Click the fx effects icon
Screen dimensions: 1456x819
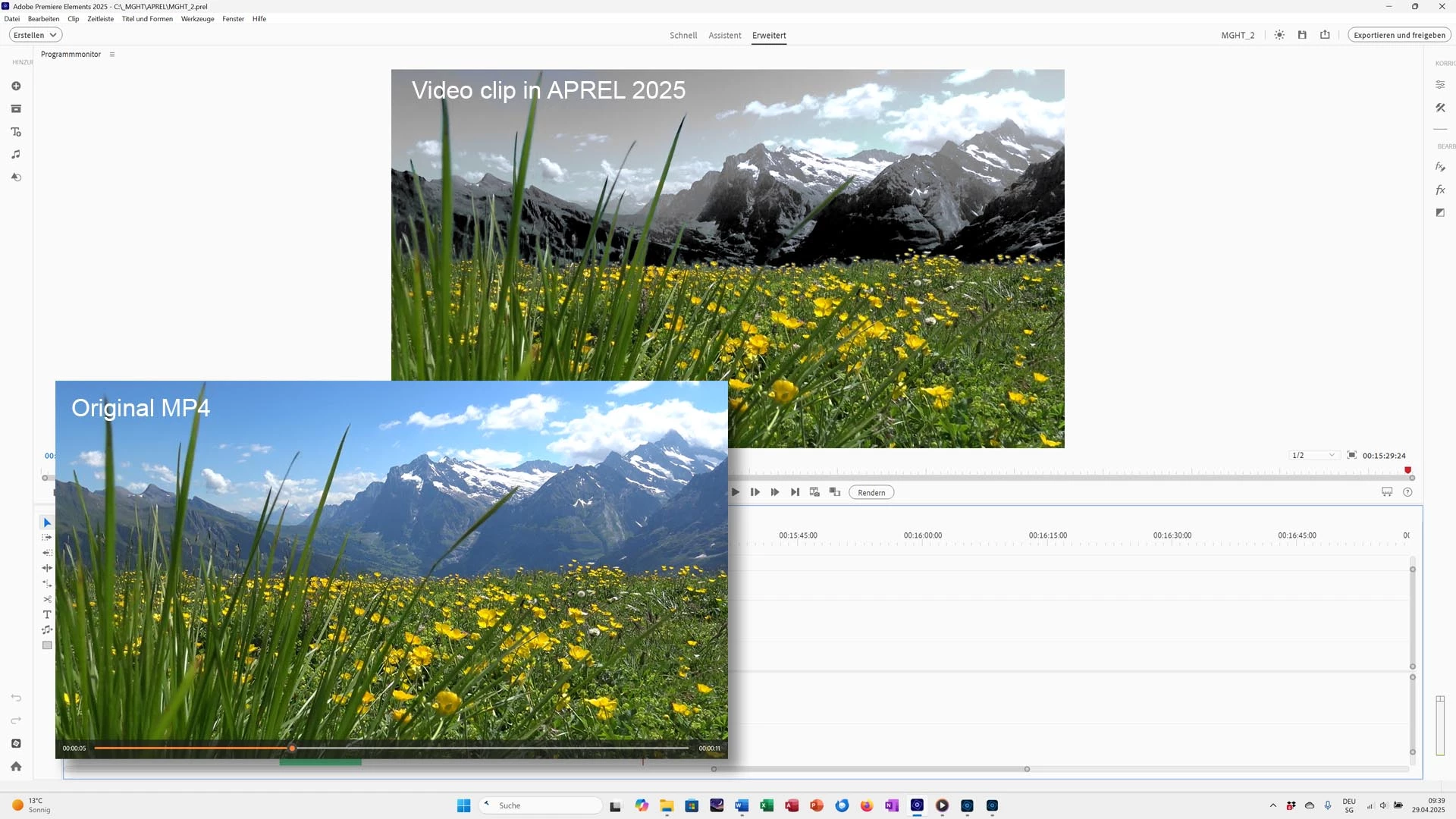click(x=1440, y=190)
